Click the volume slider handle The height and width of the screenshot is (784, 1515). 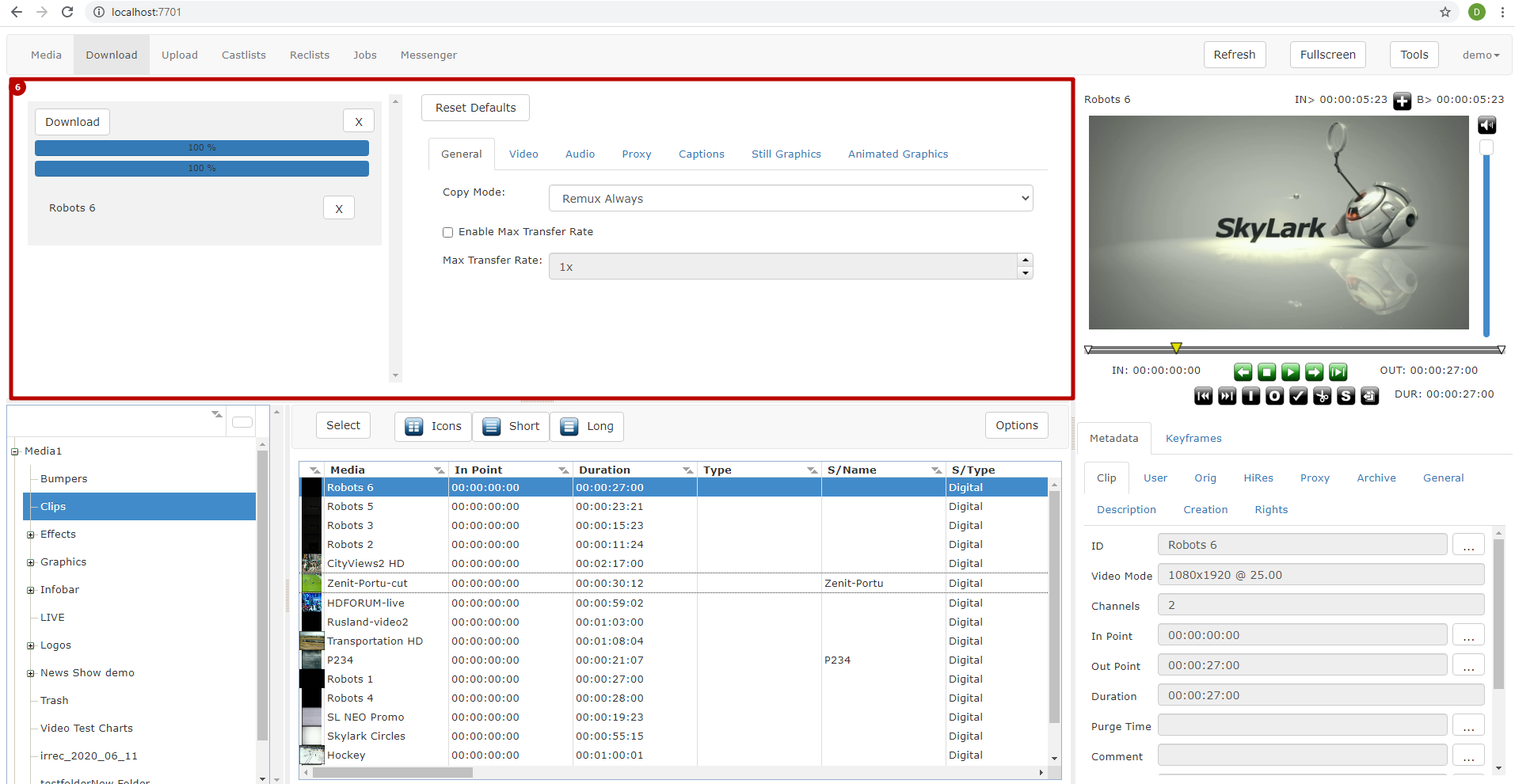1486,147
